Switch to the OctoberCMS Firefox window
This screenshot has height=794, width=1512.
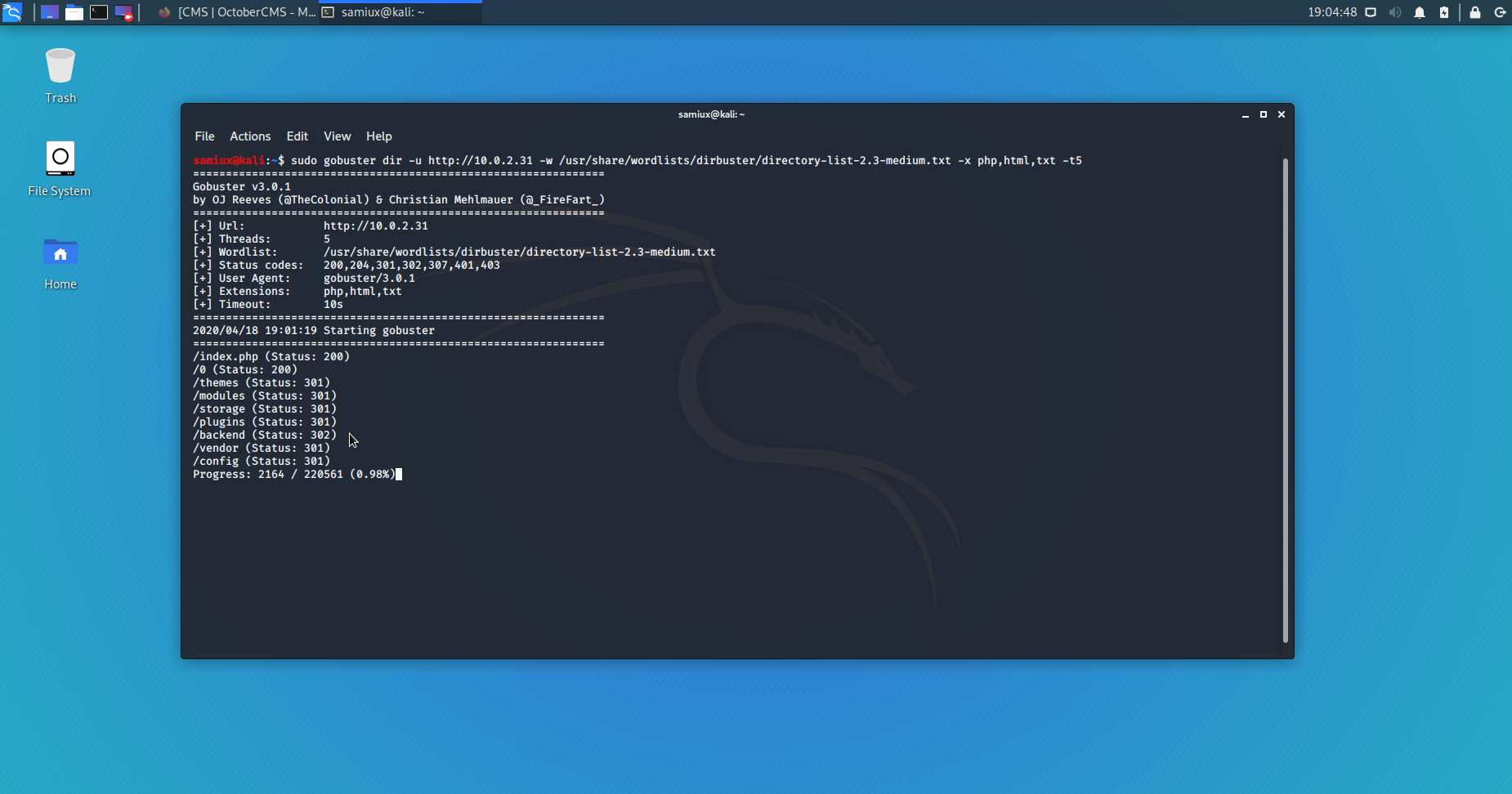coord(235,12)
